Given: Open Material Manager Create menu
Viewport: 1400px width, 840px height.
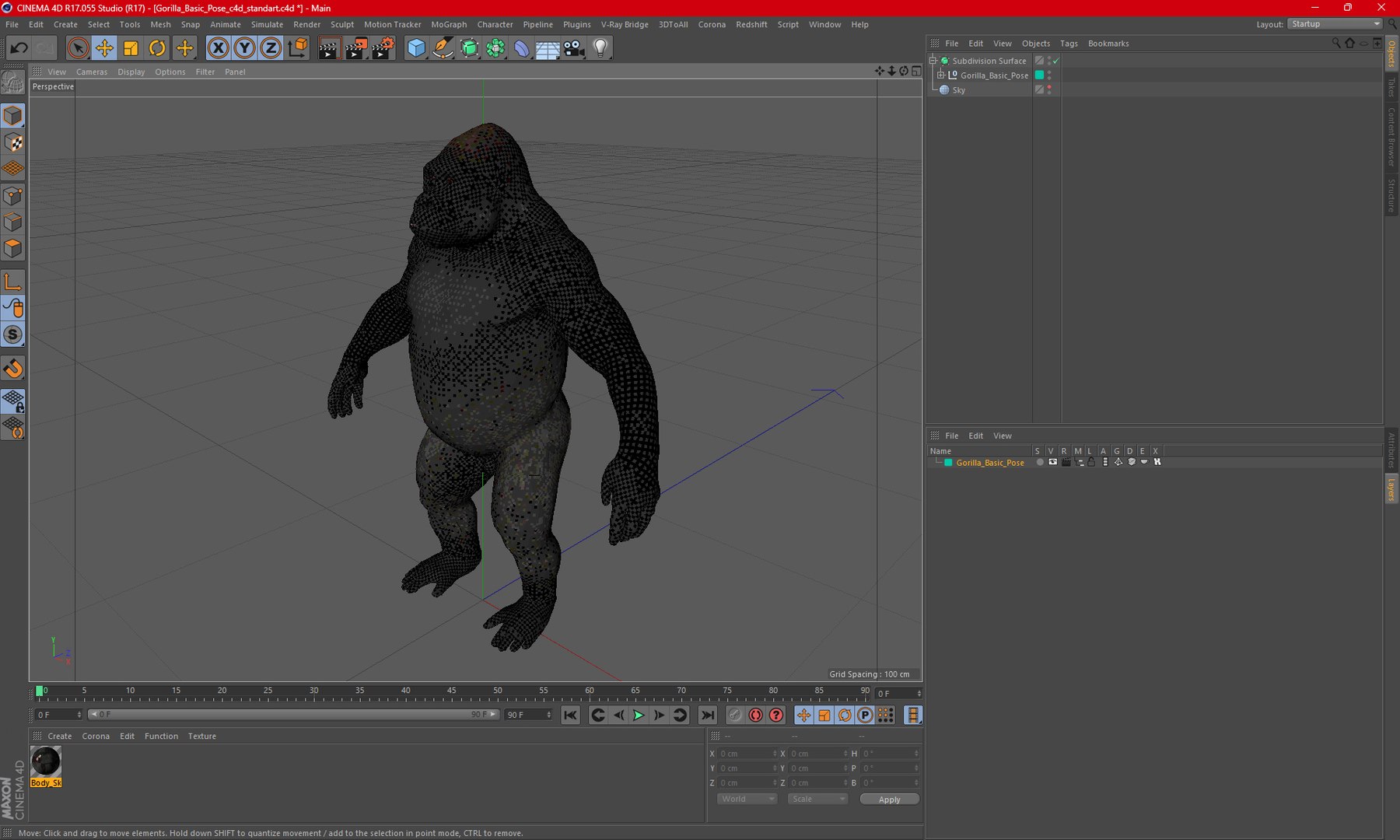Looking at the screenshot, I should [x=59, y=736].
